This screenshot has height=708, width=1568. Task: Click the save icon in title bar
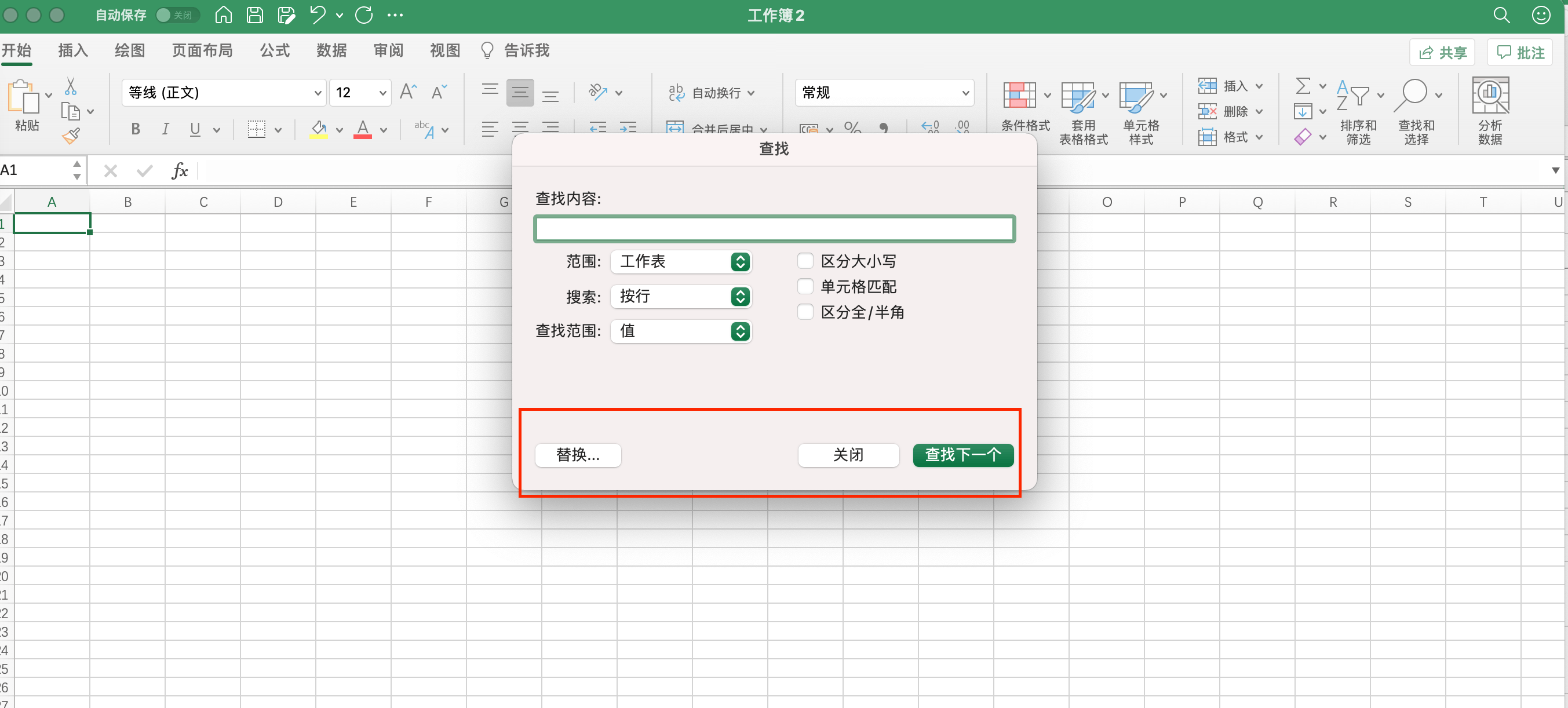pyautogui.click(x=254, y=15)
